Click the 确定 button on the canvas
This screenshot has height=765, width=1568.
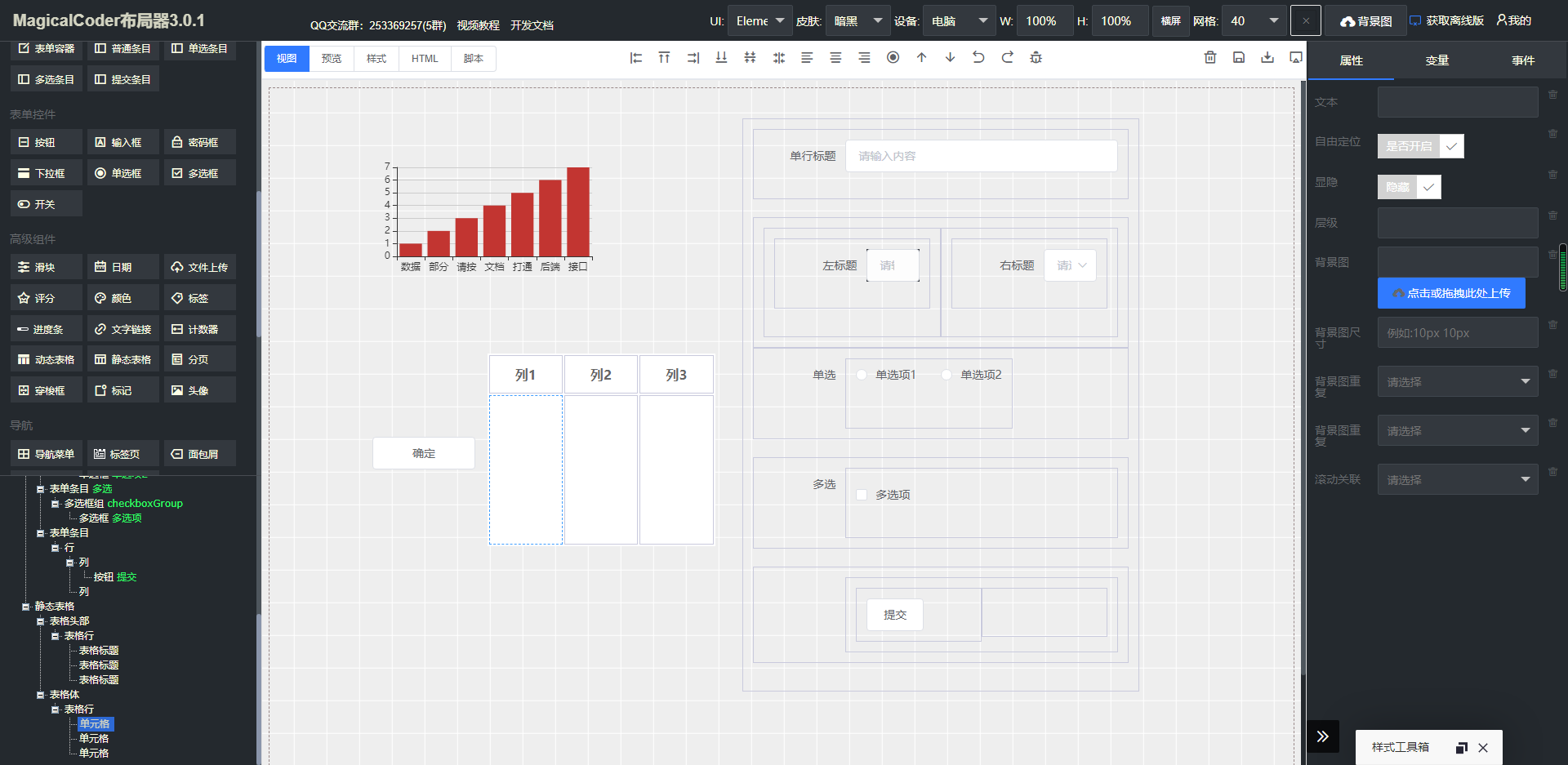[x=423, y=453]
